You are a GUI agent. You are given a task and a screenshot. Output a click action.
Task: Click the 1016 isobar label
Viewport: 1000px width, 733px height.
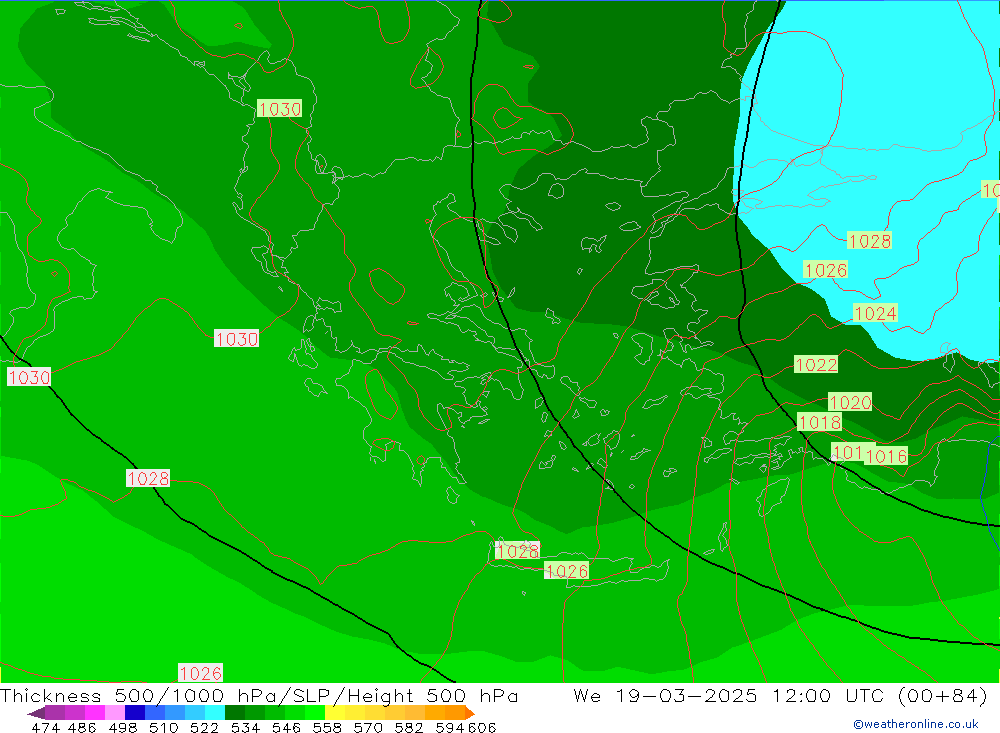886,455
